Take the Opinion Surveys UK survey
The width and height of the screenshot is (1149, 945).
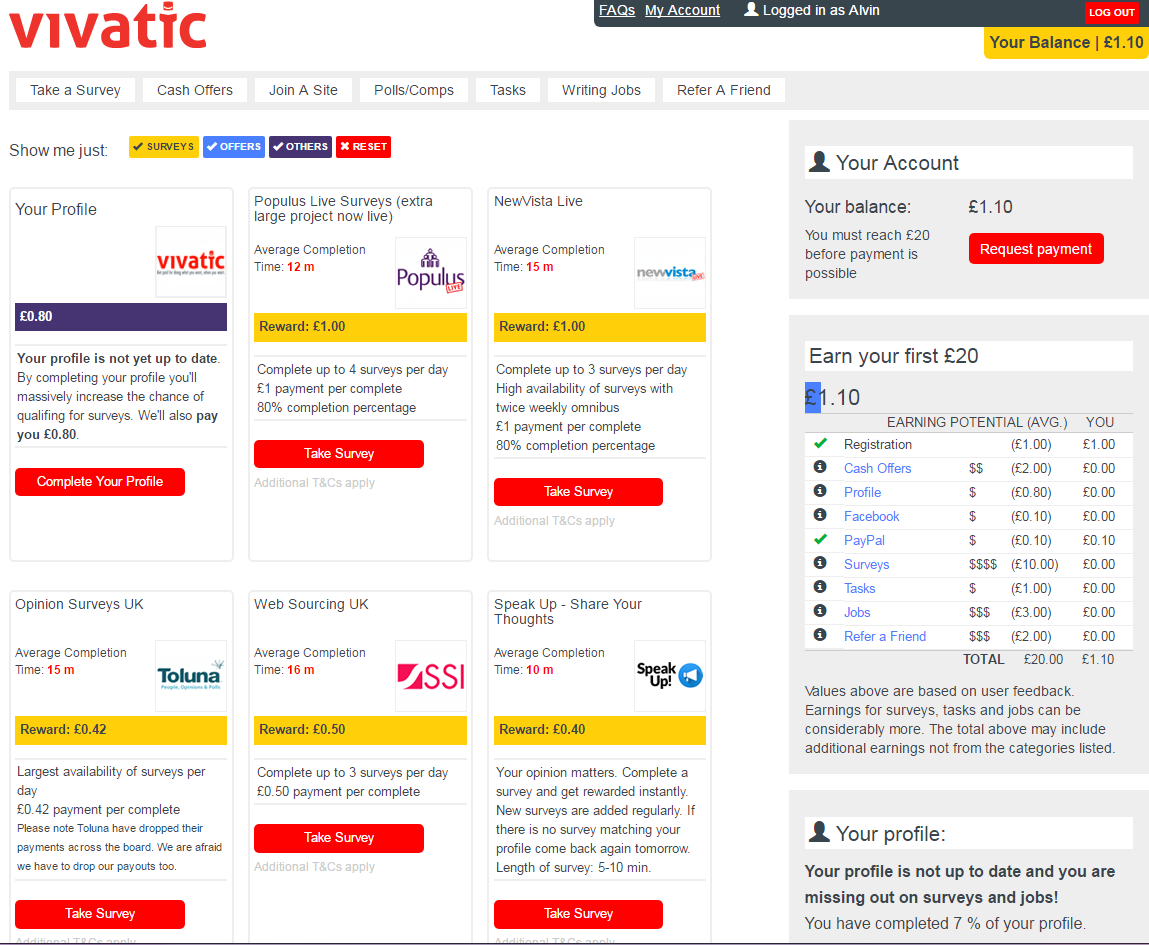[x=100, y=914]
